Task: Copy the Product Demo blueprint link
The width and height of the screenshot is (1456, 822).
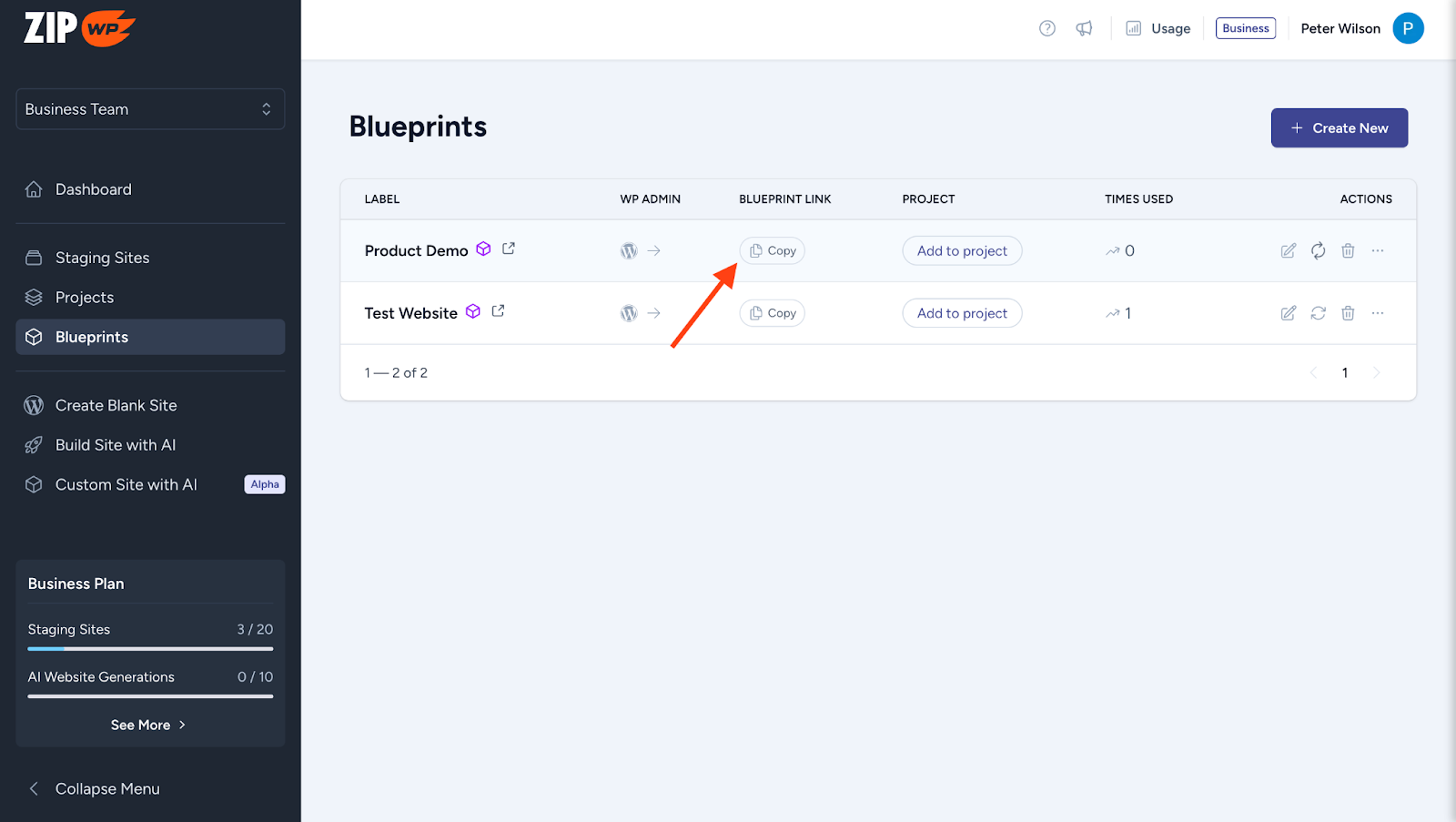Action: tap(772, 250)
